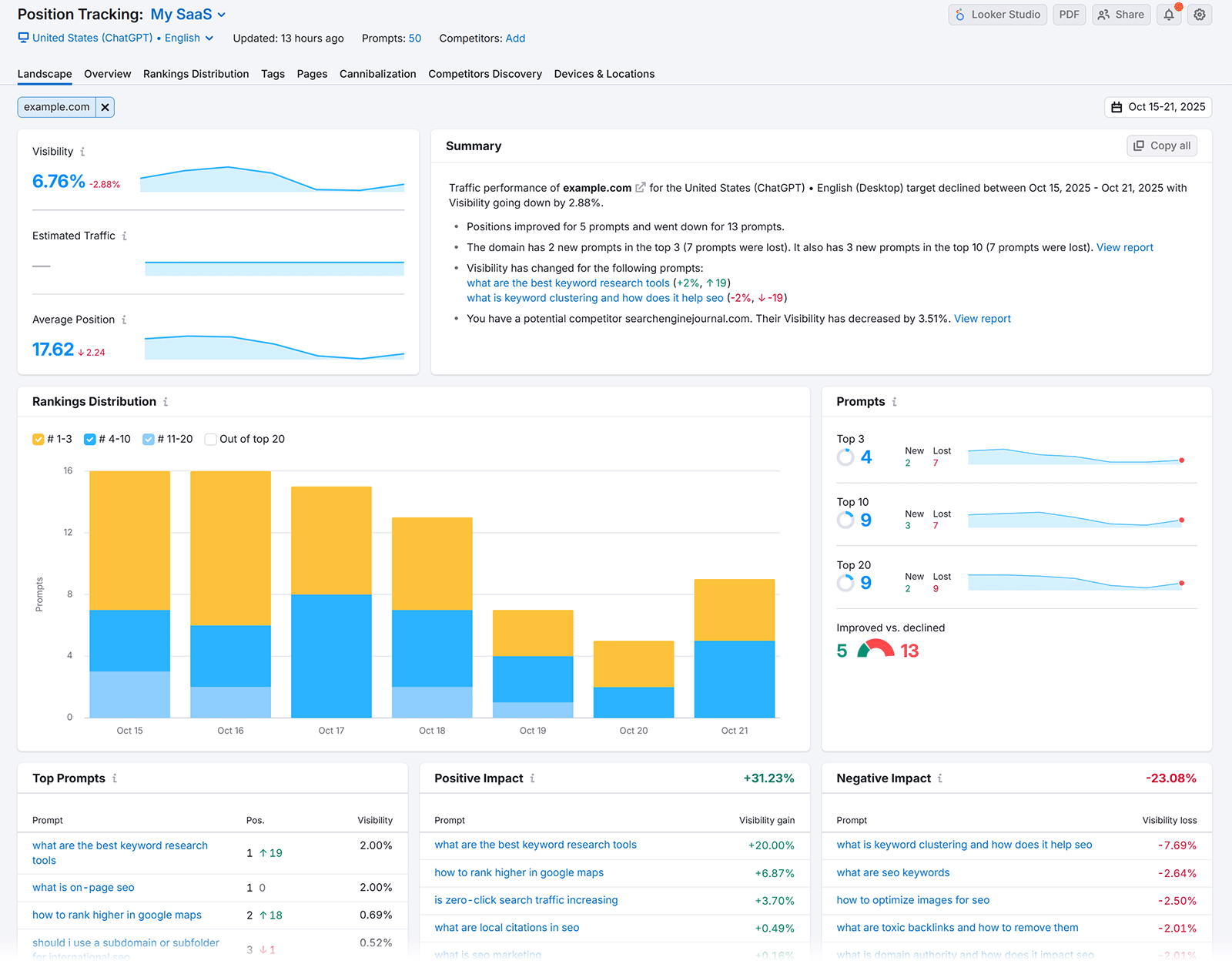This screenshot has width=1232, height=964.
Task: Open the notifications bell
Action: [1168, 14]
